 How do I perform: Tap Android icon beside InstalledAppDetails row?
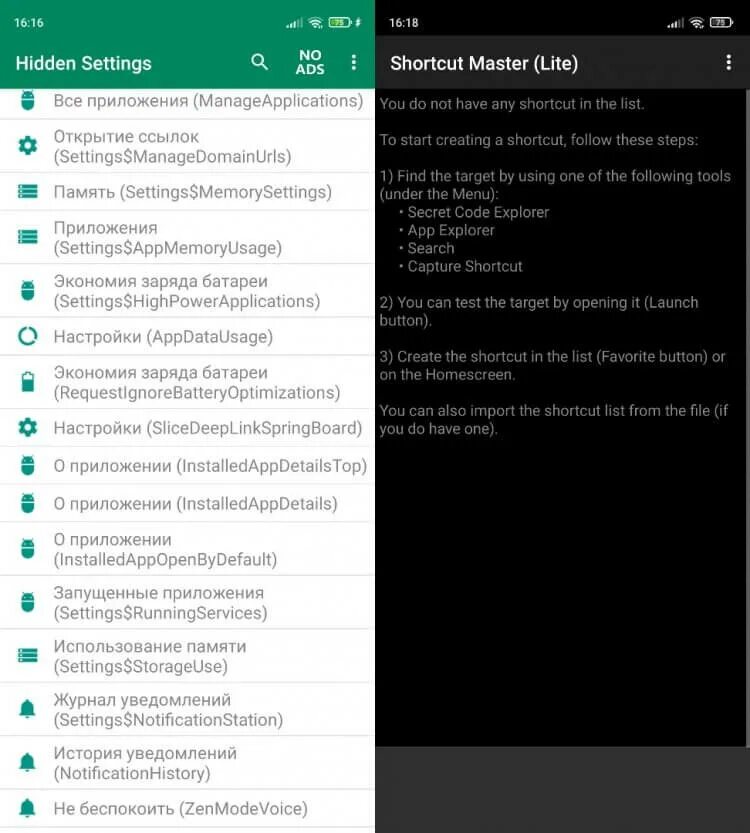28,503
